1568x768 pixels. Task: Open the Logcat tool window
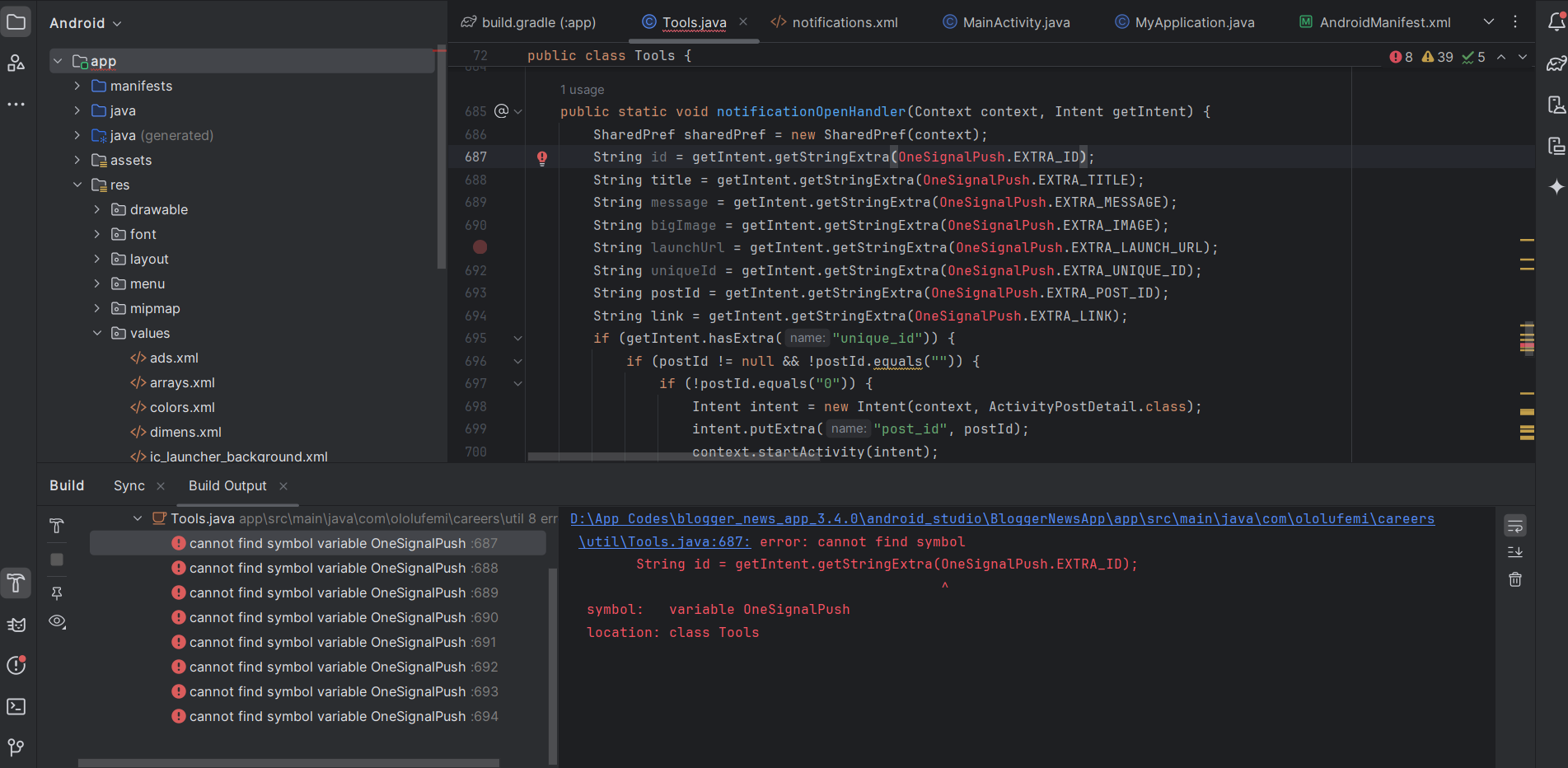point(16,625)
